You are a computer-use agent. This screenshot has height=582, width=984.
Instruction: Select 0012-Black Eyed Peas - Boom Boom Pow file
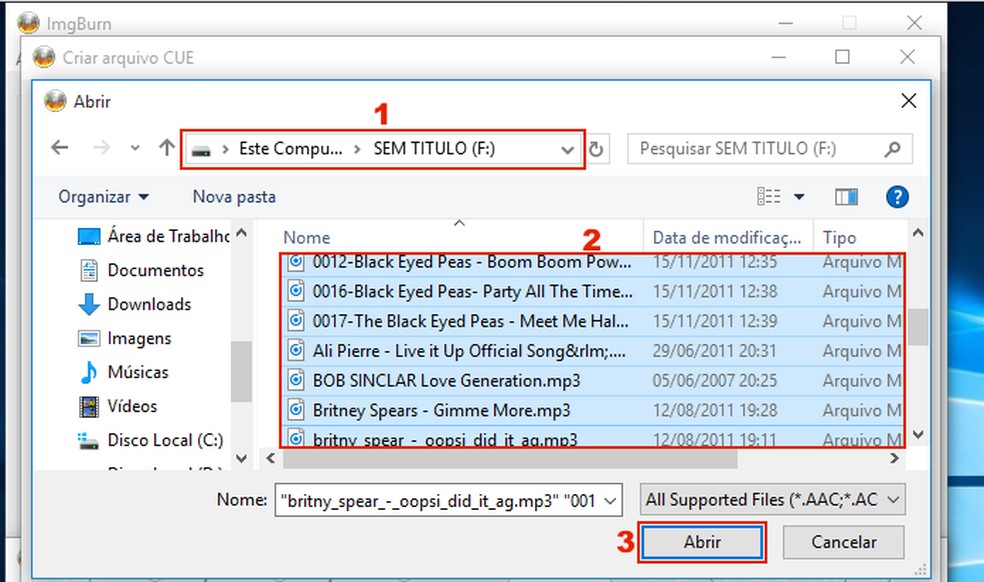point(472,262)
